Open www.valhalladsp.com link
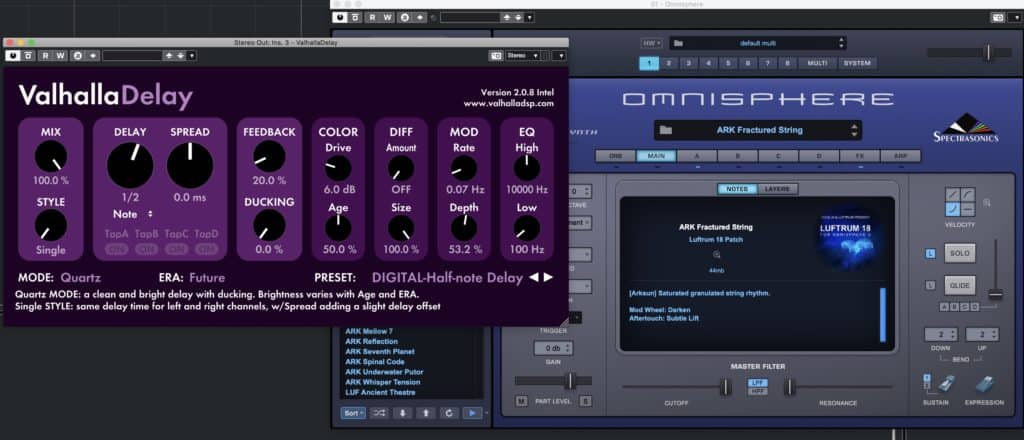The width and height of the screenshot is (1024, 440). click(509, 103)
